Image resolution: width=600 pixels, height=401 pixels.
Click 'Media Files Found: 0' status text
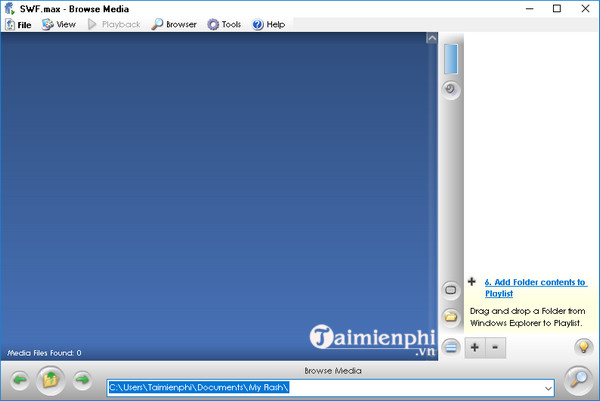(44, 353)
